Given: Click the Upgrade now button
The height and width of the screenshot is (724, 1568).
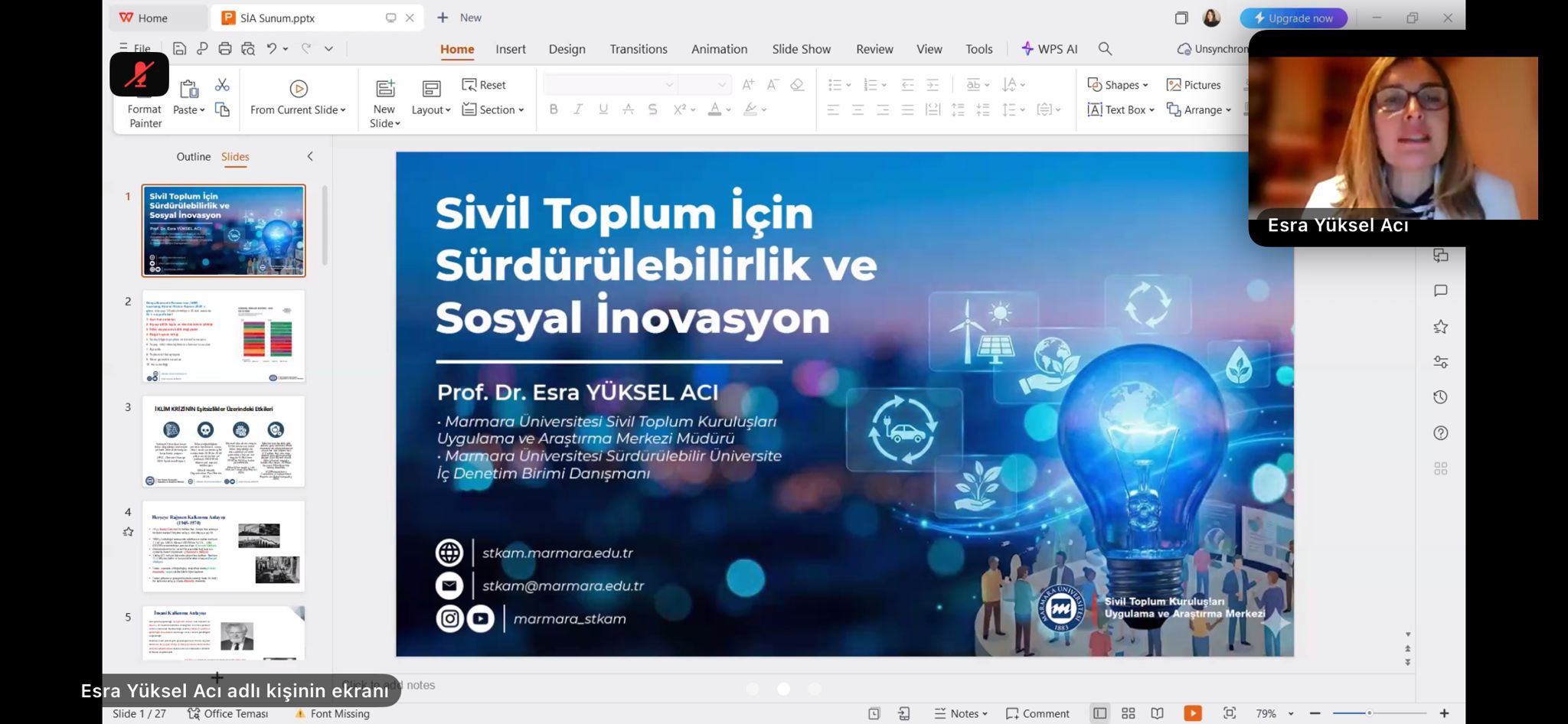Looking at the screenshot, I should pos(1293,18).
